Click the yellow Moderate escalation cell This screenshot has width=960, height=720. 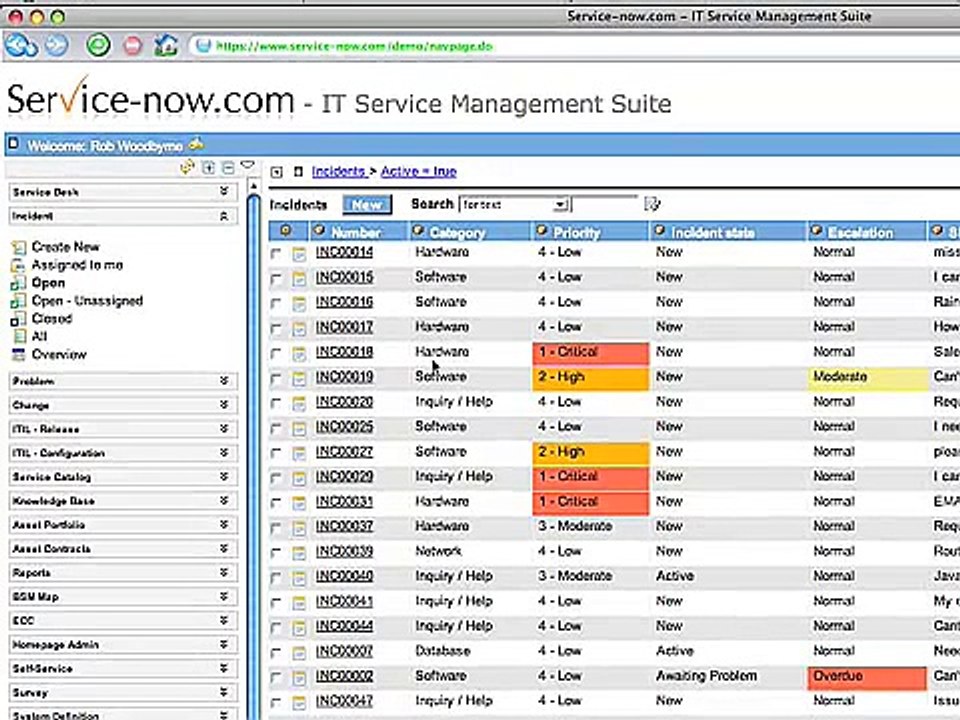(868, 378)
